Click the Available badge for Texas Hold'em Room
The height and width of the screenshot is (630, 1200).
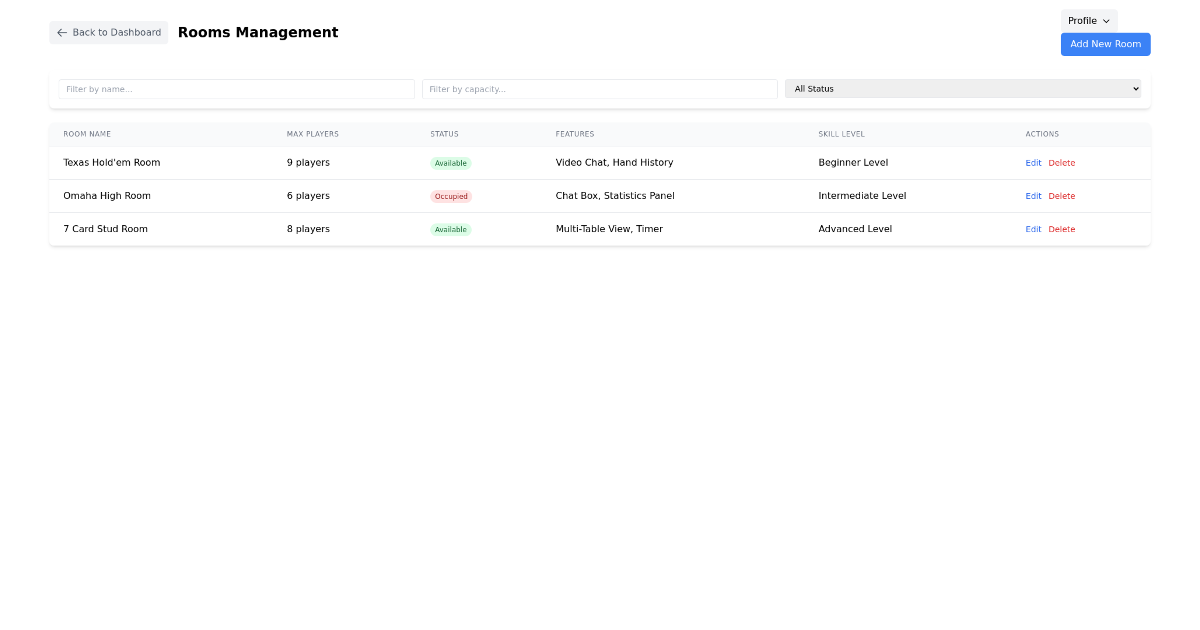pyautogui.click(x=451, y=162)
